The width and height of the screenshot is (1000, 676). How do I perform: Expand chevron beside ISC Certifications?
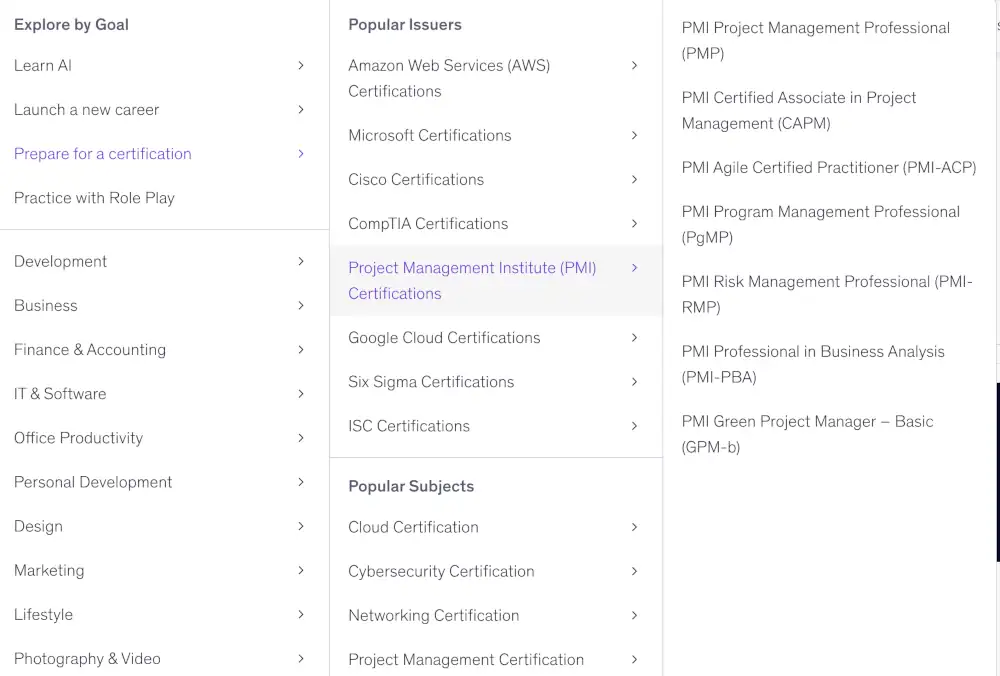tap(635, 426)
